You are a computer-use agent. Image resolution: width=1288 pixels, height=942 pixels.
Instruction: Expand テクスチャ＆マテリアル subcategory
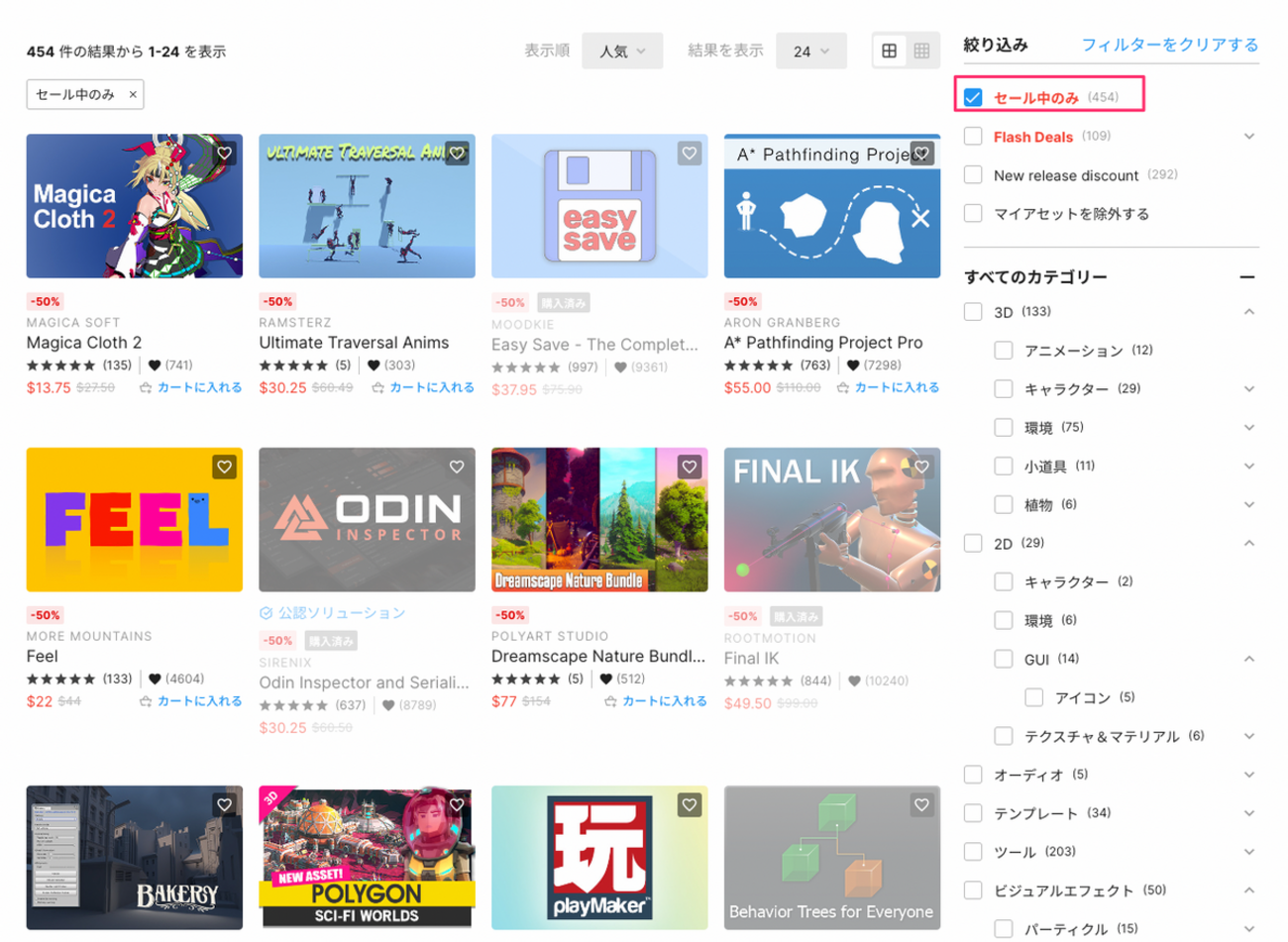tap(1249, 736)
